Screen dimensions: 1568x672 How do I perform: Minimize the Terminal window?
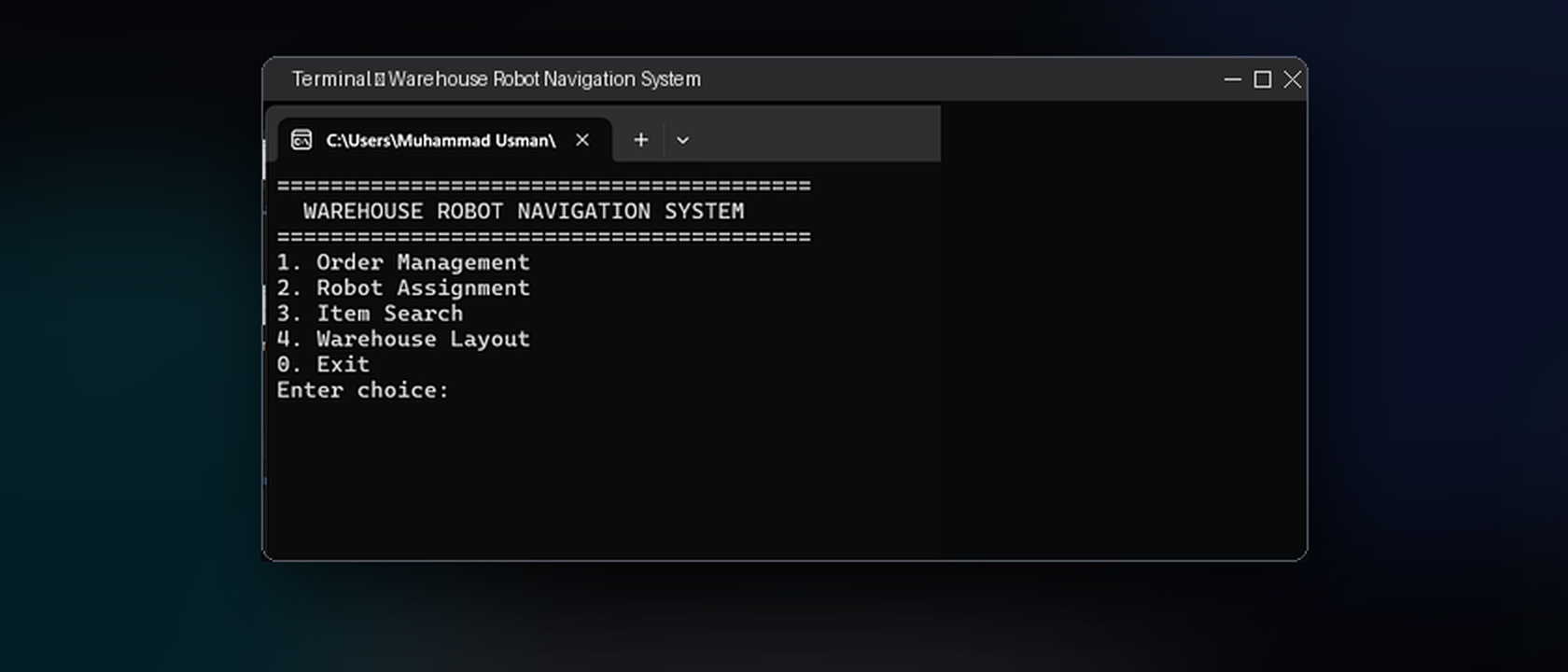(x=1232, y=79)
